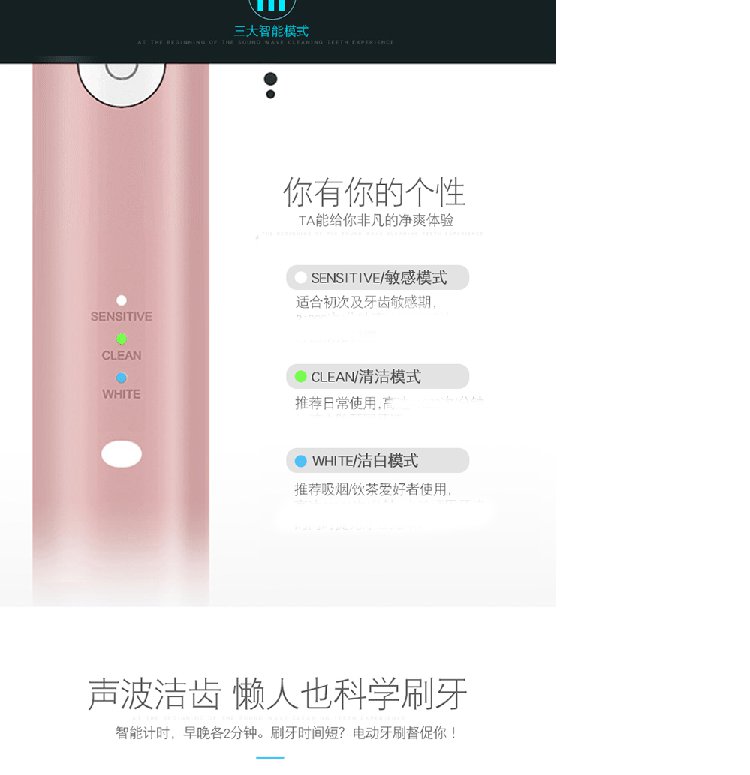Click the CLEAN/清洁模式 label pill
Viewport: 750px width, 775px height.
coord(378,377)
